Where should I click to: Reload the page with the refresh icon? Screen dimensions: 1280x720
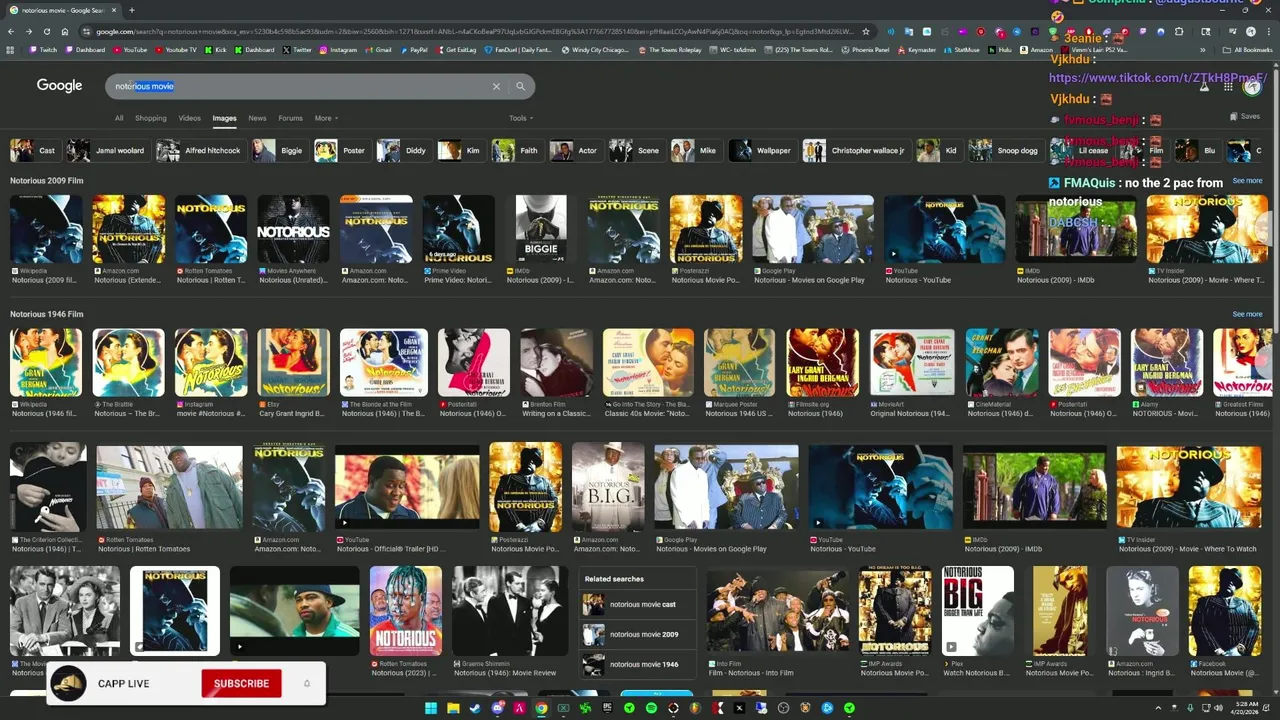[x=46, y=31]
